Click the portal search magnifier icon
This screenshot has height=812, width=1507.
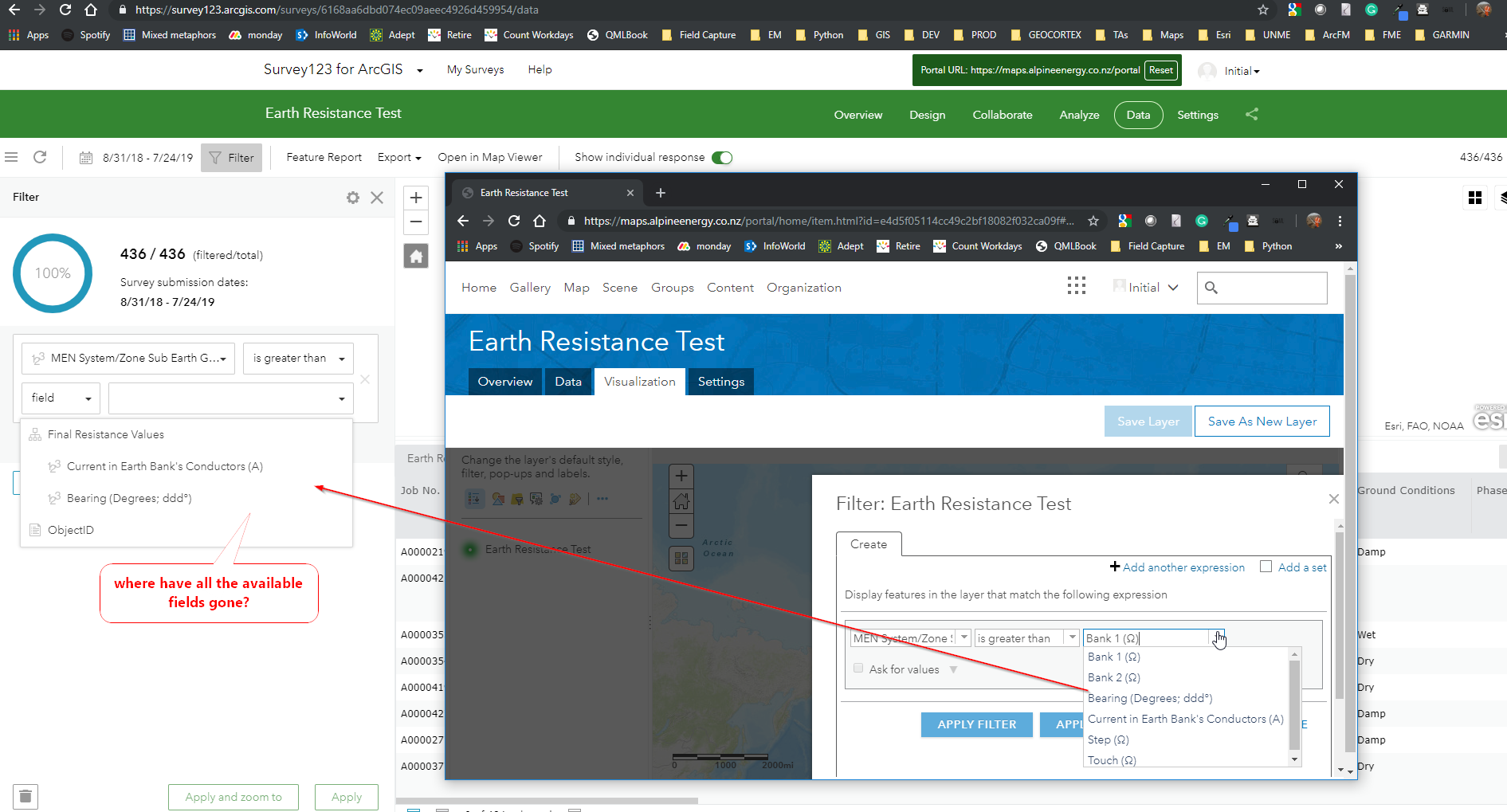pos(1211,288)
